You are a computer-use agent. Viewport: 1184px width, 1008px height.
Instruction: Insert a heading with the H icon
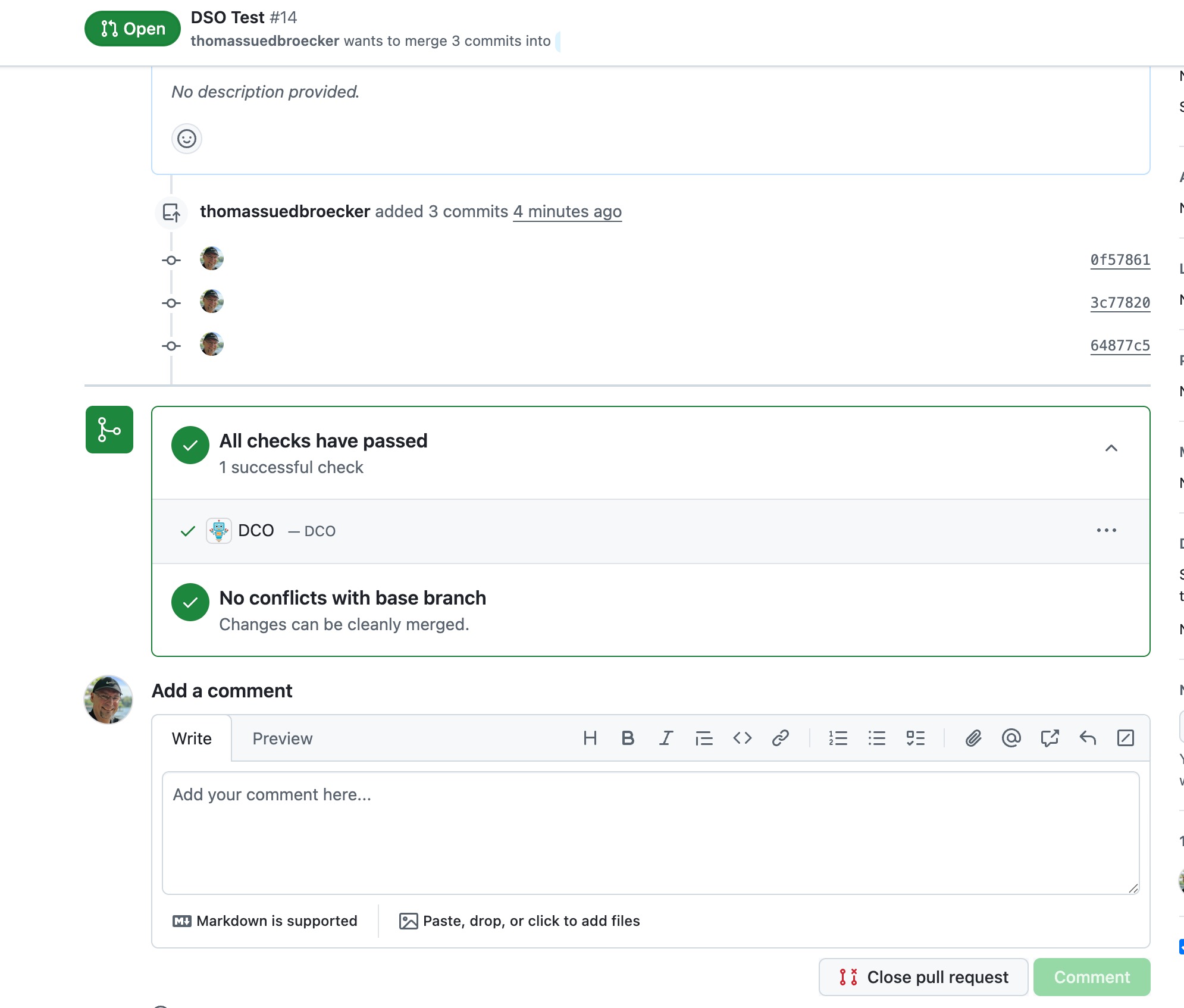pyautogui.click(x=590, y=738)
